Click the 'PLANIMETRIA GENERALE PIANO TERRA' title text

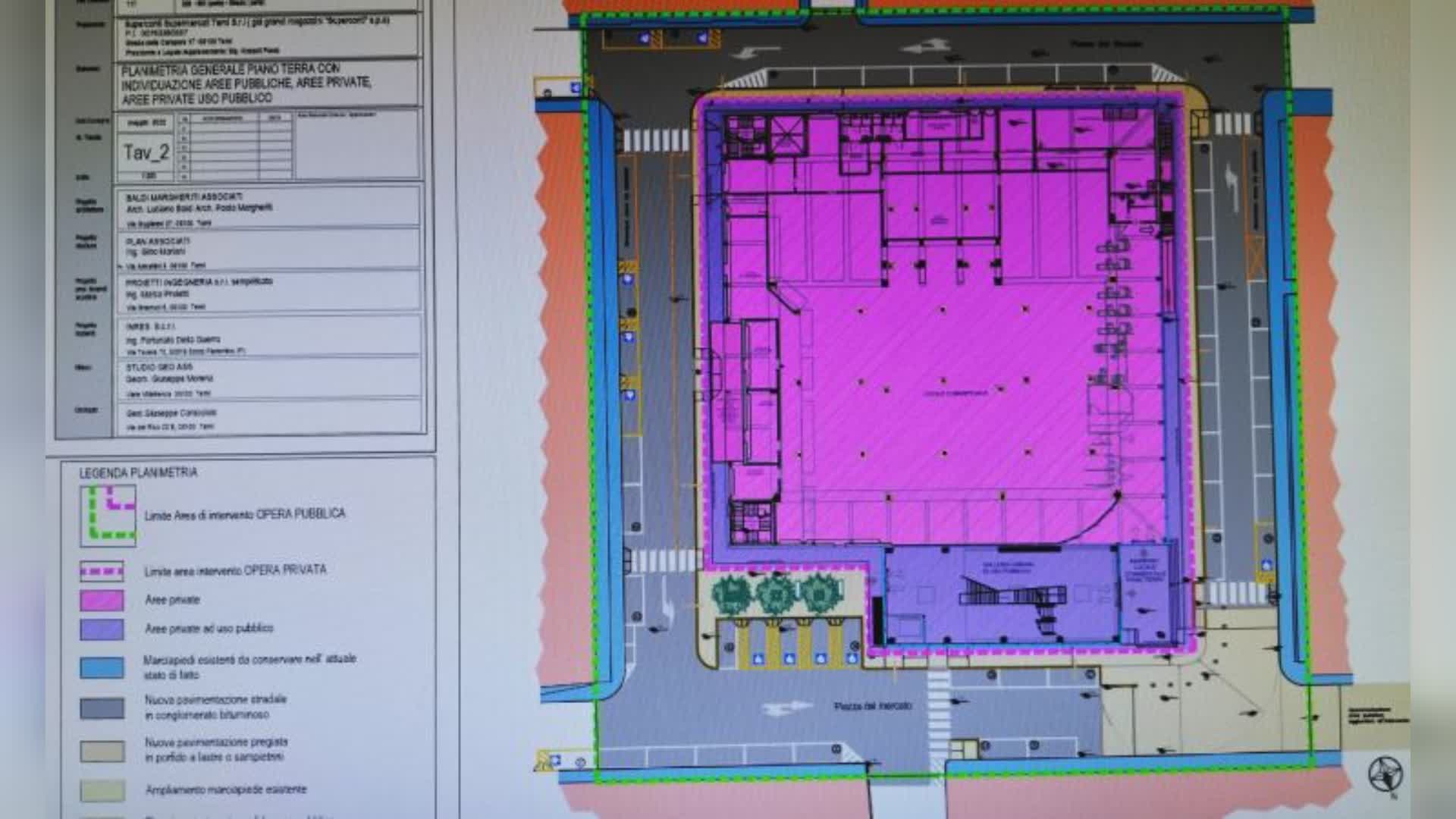pyautogui.click(x=246, y=83)
